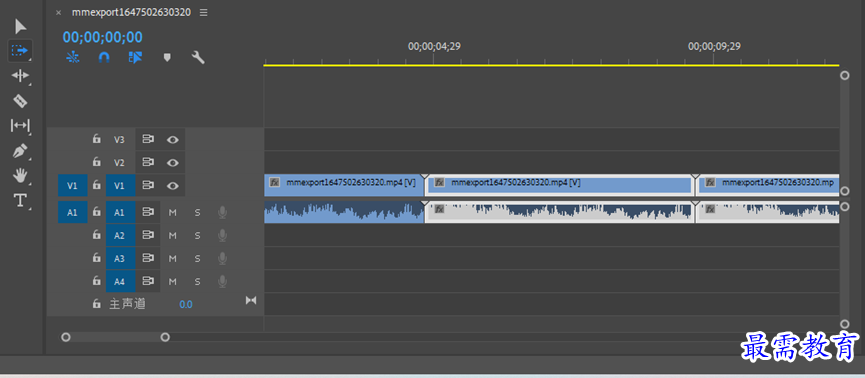The height and width of the screenshot is (378, 865).
Task: Select the Pen tool
Action: coord(20,151)
